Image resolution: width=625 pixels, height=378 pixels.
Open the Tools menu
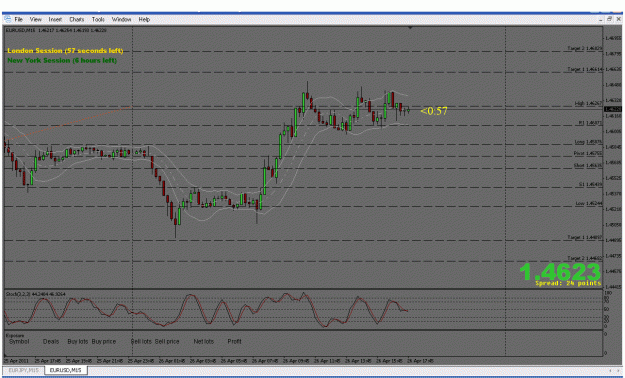click(98, 19)
